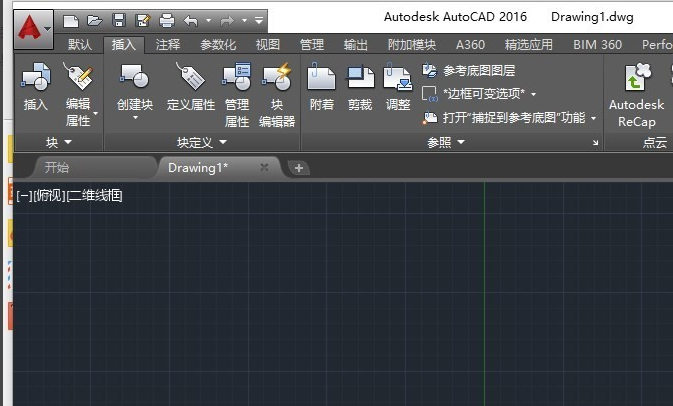Open the 开始 file tab
Viewport: 673px width, 406px height.
pyautogui.click(x=57, y=167)
